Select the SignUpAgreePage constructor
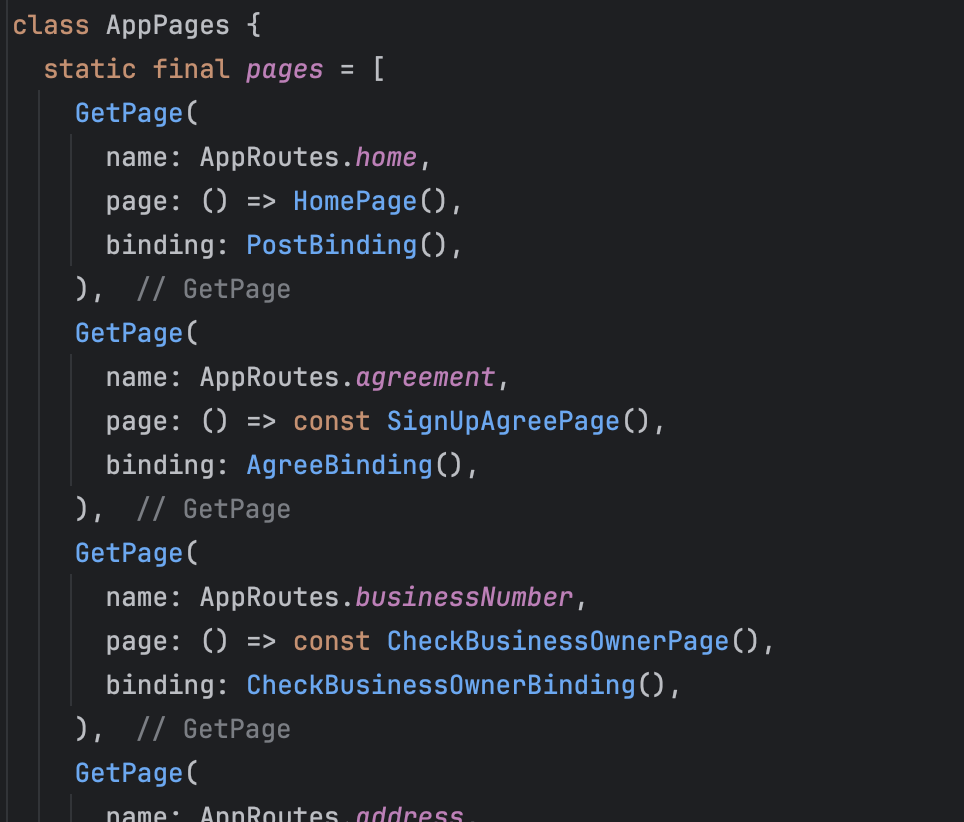The height and width of the screenshot is (822, 964). pyautogui.click(x=503, y=422)
